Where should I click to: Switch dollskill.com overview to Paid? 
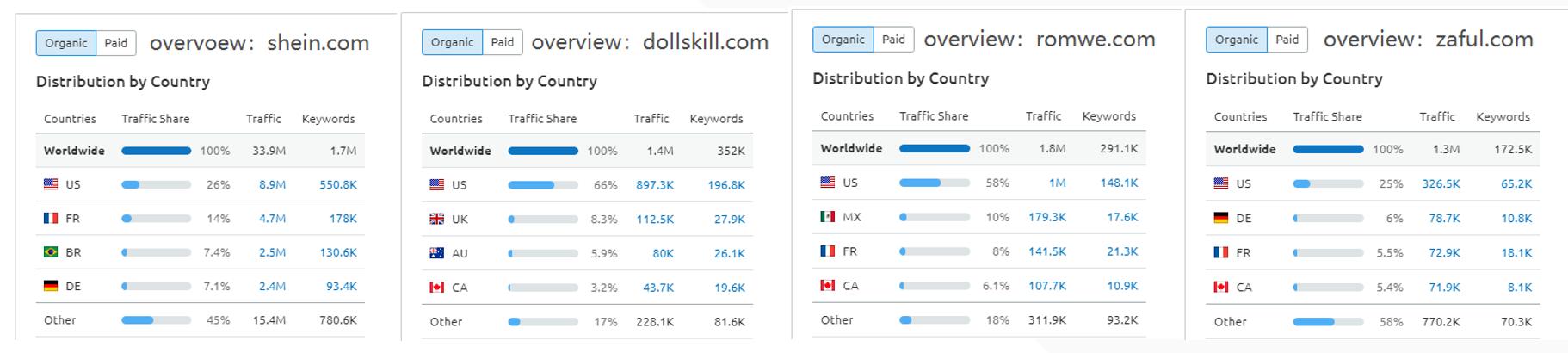click(x=503, y=42)
